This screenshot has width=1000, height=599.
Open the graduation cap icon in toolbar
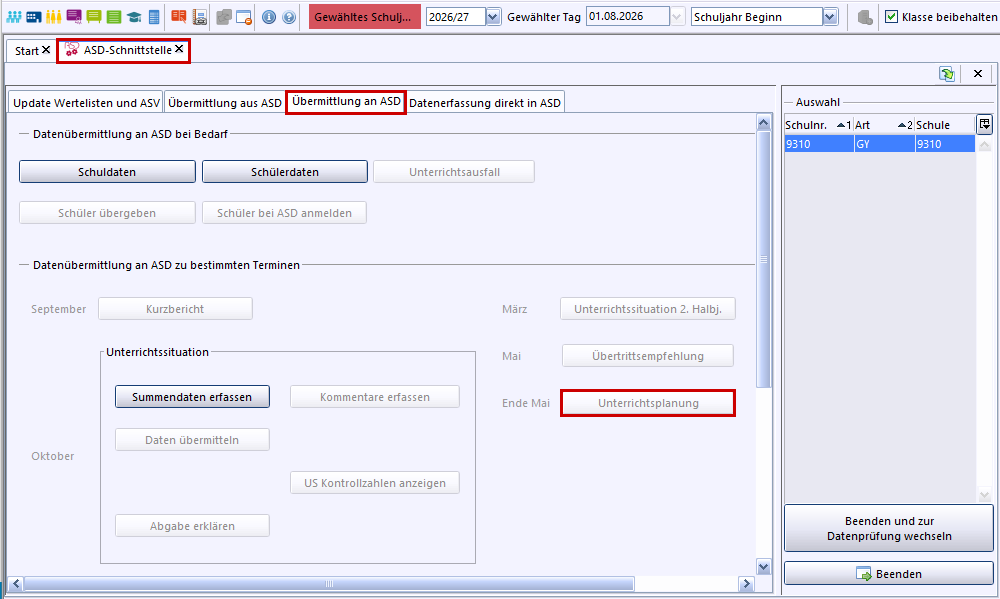pyautogui.click(x=134, y=17)
